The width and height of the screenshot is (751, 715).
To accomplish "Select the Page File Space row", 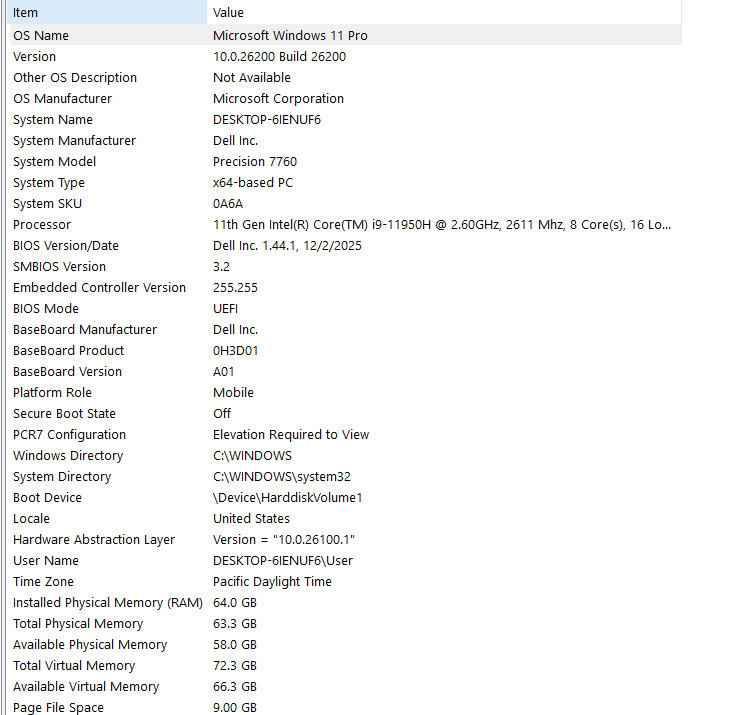I will (x=346, y=708).
